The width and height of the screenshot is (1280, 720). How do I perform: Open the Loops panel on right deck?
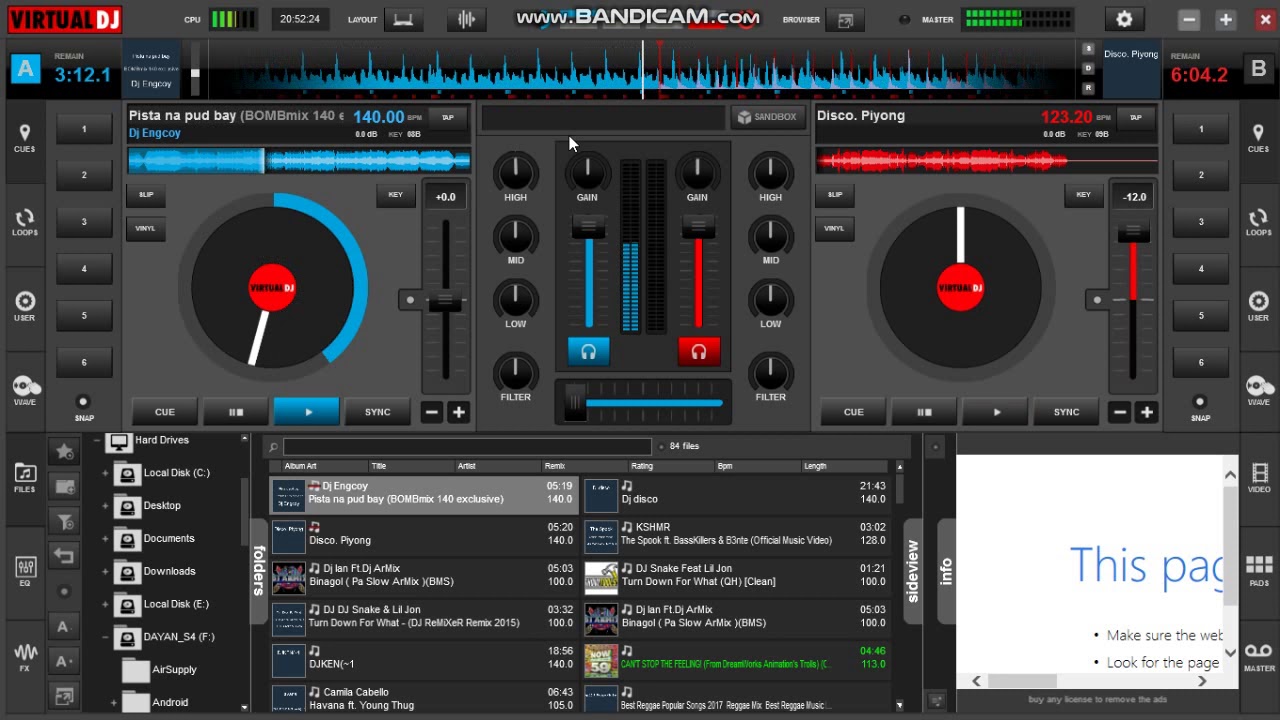1257,222
